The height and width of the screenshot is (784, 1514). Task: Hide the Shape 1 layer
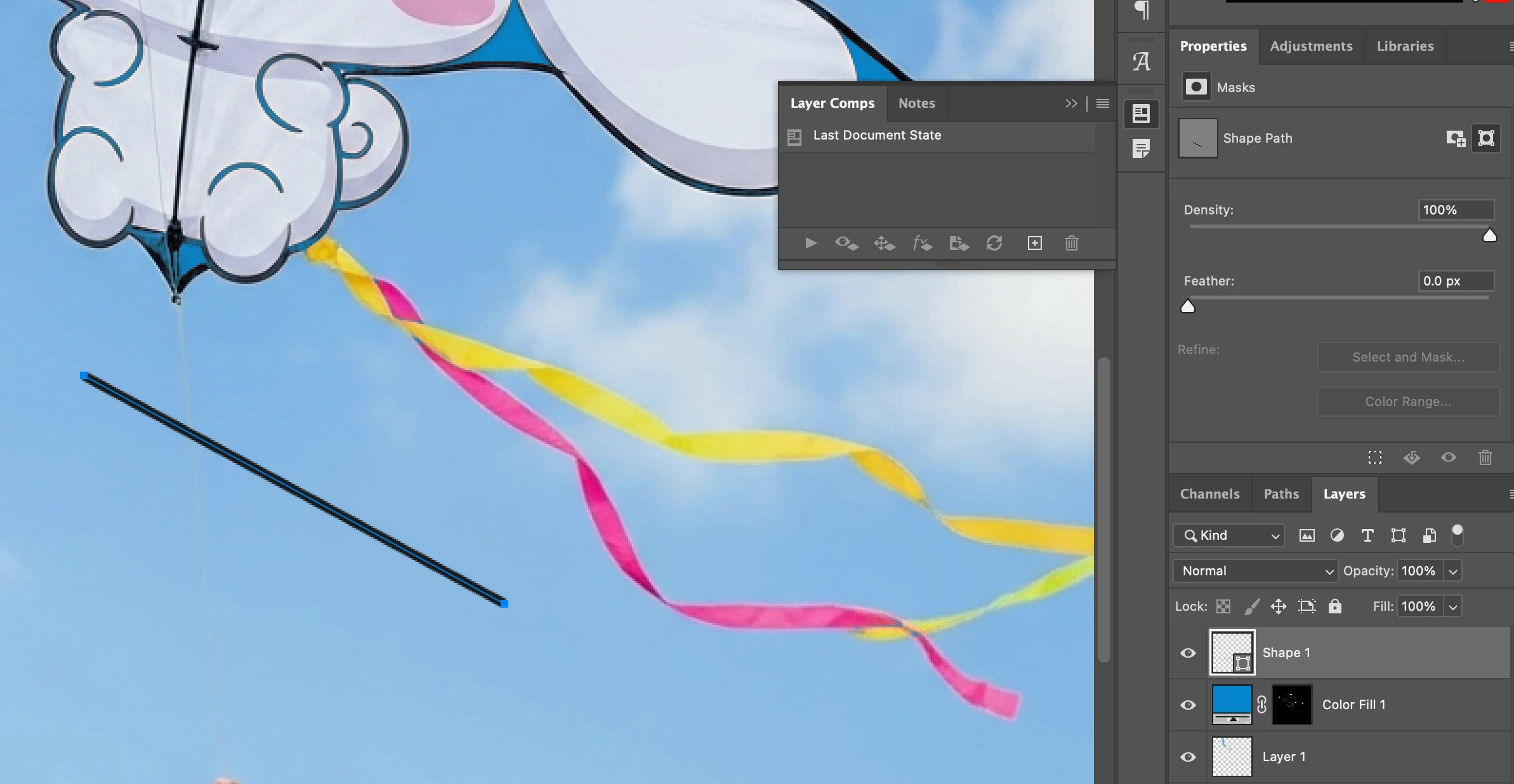click(x=1188, y=653)
